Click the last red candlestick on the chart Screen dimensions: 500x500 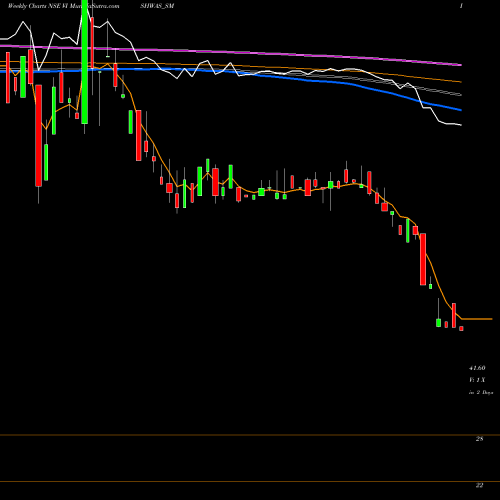pyautogui.click(x=461, y=329)
